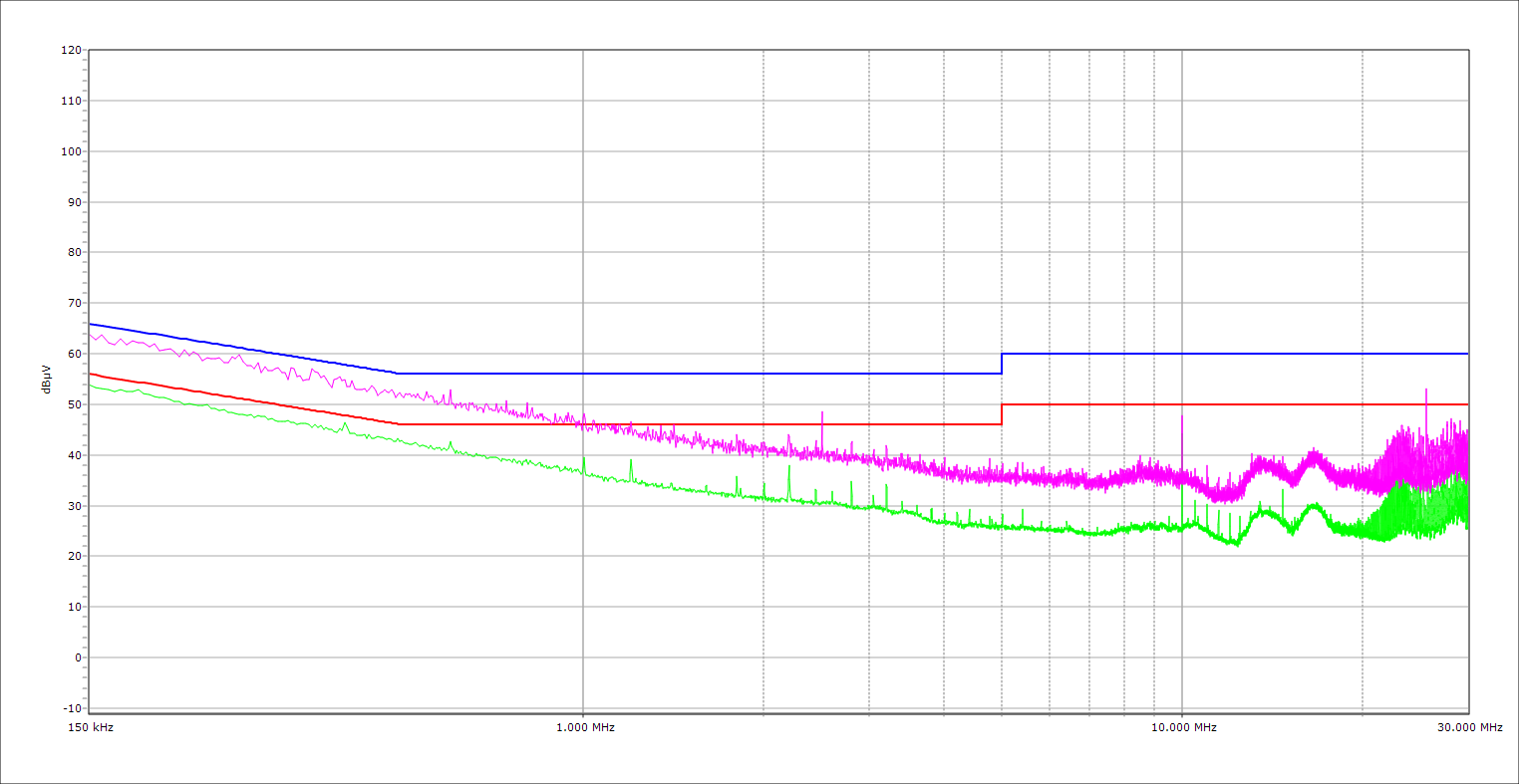The image size is (1519, 784).
Task: Click the magenta trace start at 150 kHz
Action: pyautogui.click(x=91, y=335)
